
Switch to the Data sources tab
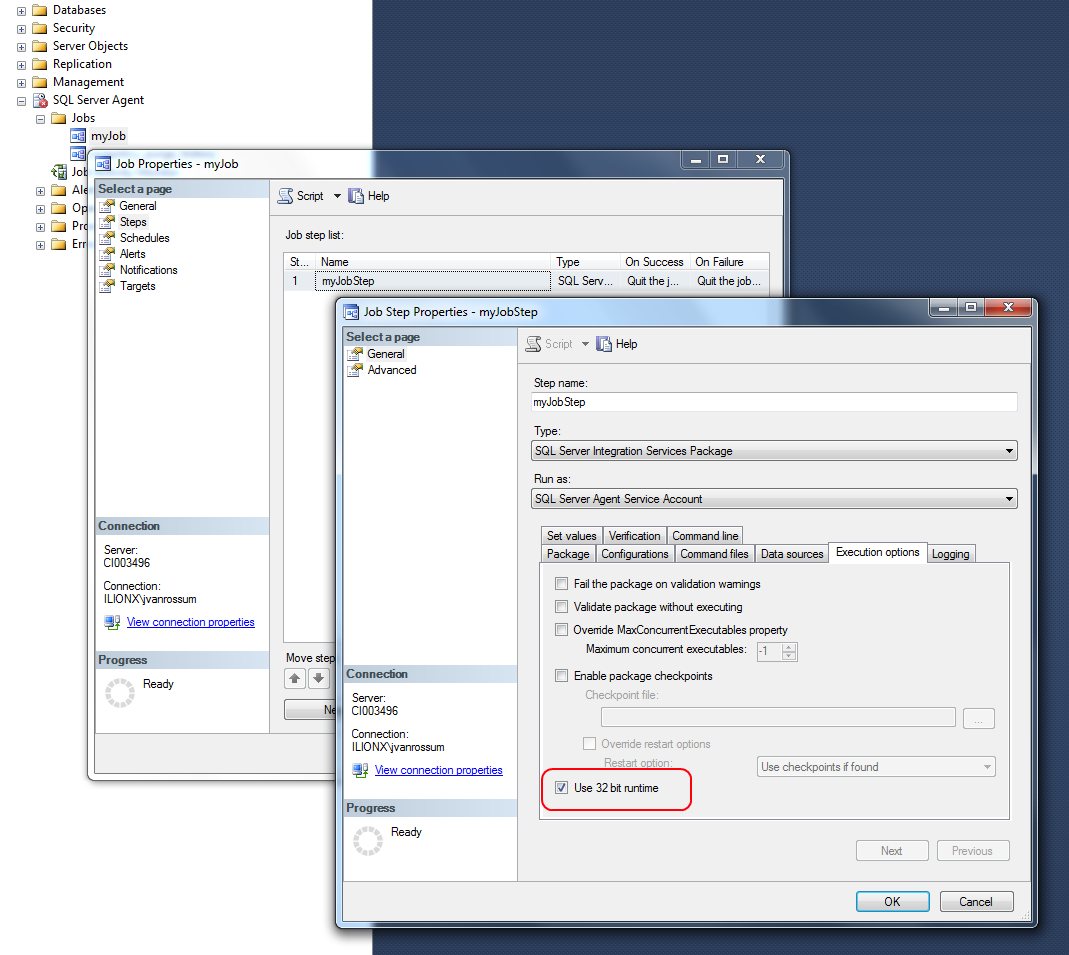[791, 553]
